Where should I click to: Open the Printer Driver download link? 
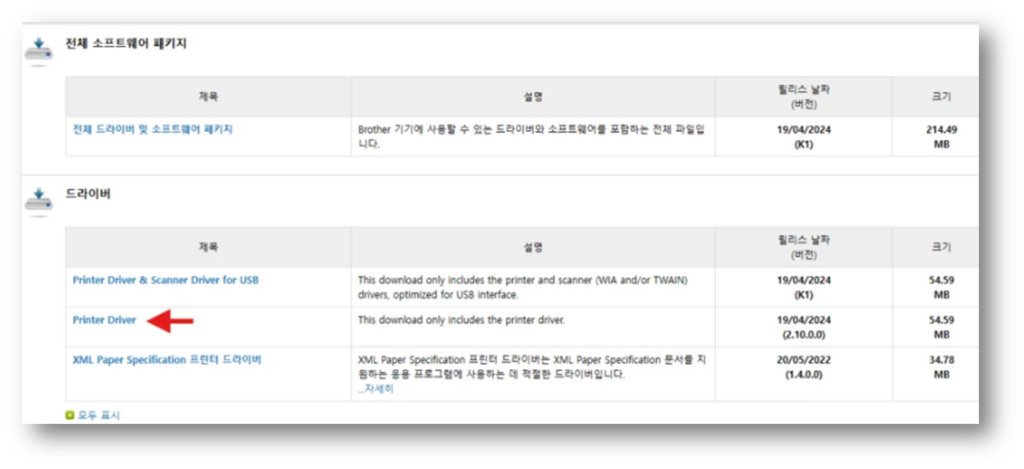point(104,320)
